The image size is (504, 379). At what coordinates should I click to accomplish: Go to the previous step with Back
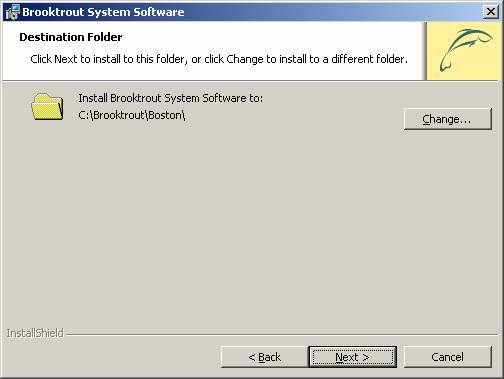pos(265,357)
